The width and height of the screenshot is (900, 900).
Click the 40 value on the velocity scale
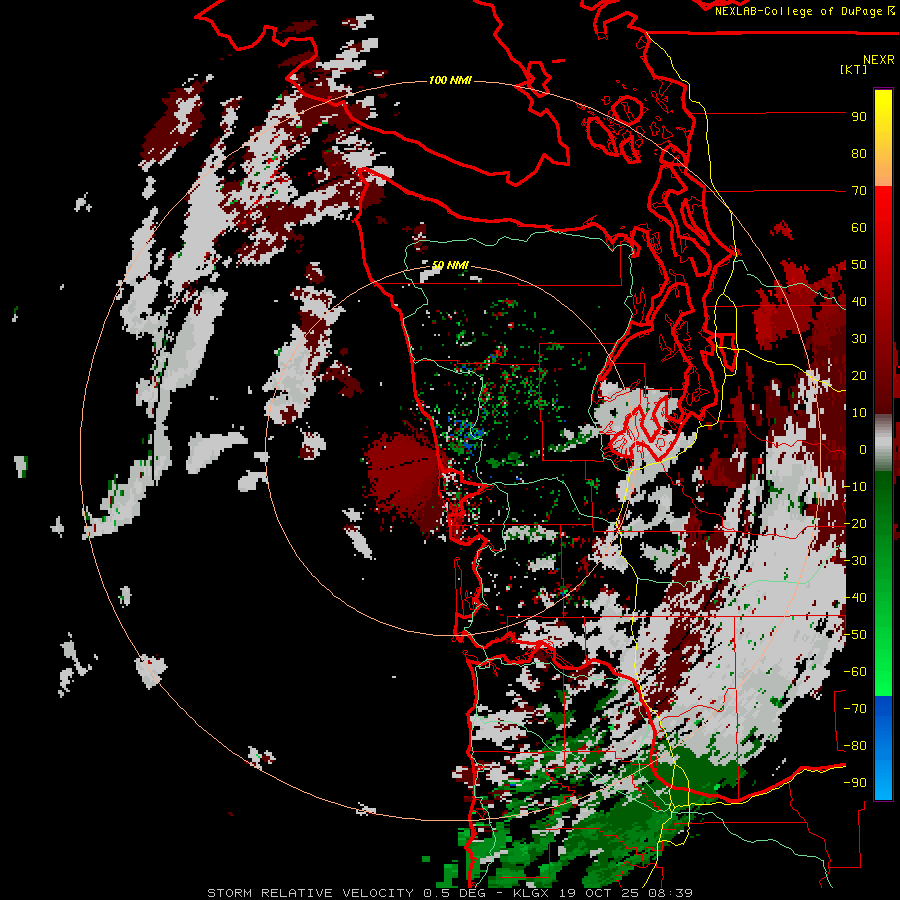(x=859, y=302)
